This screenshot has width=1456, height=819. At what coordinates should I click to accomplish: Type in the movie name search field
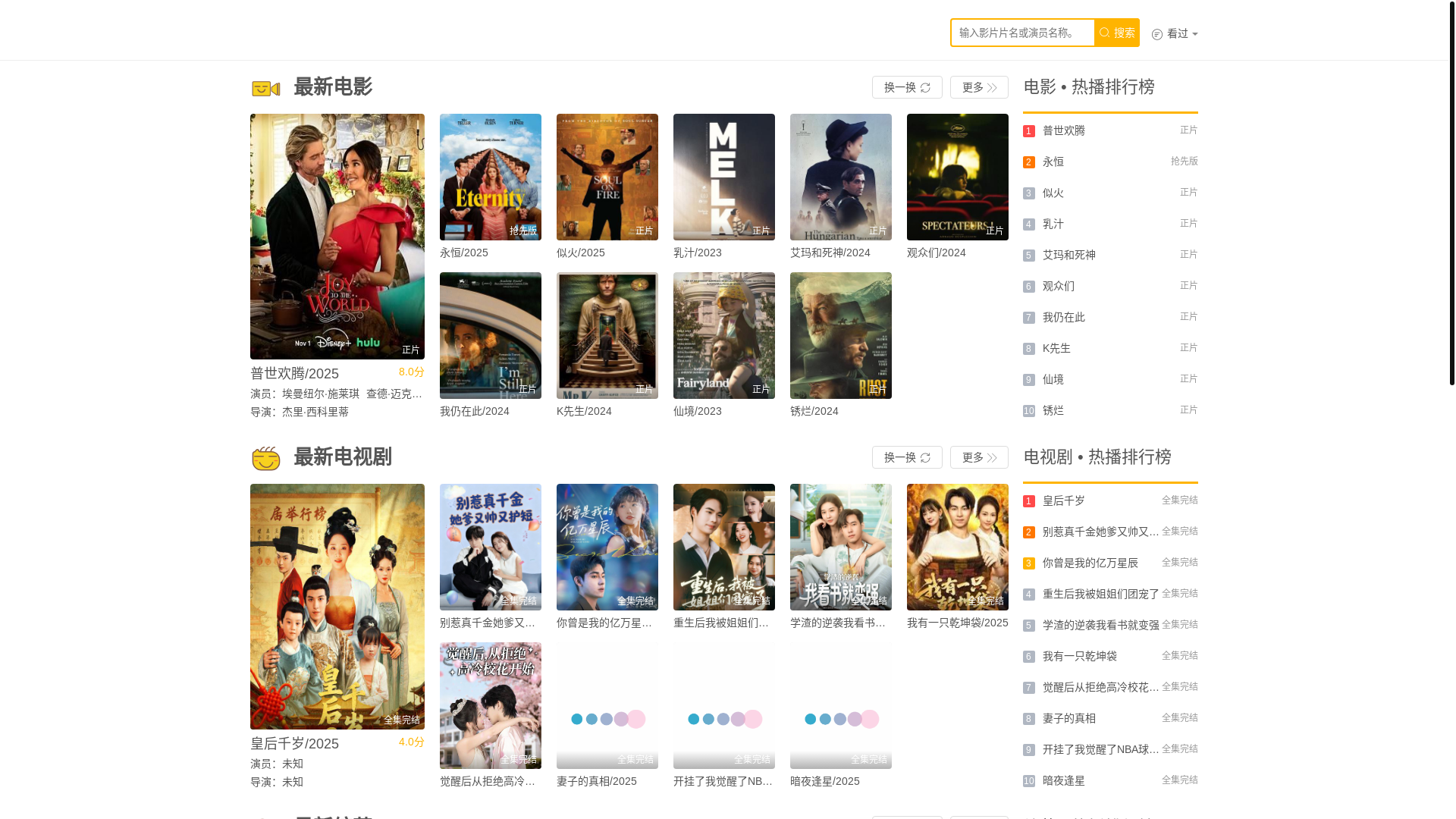coord(1021,33)
